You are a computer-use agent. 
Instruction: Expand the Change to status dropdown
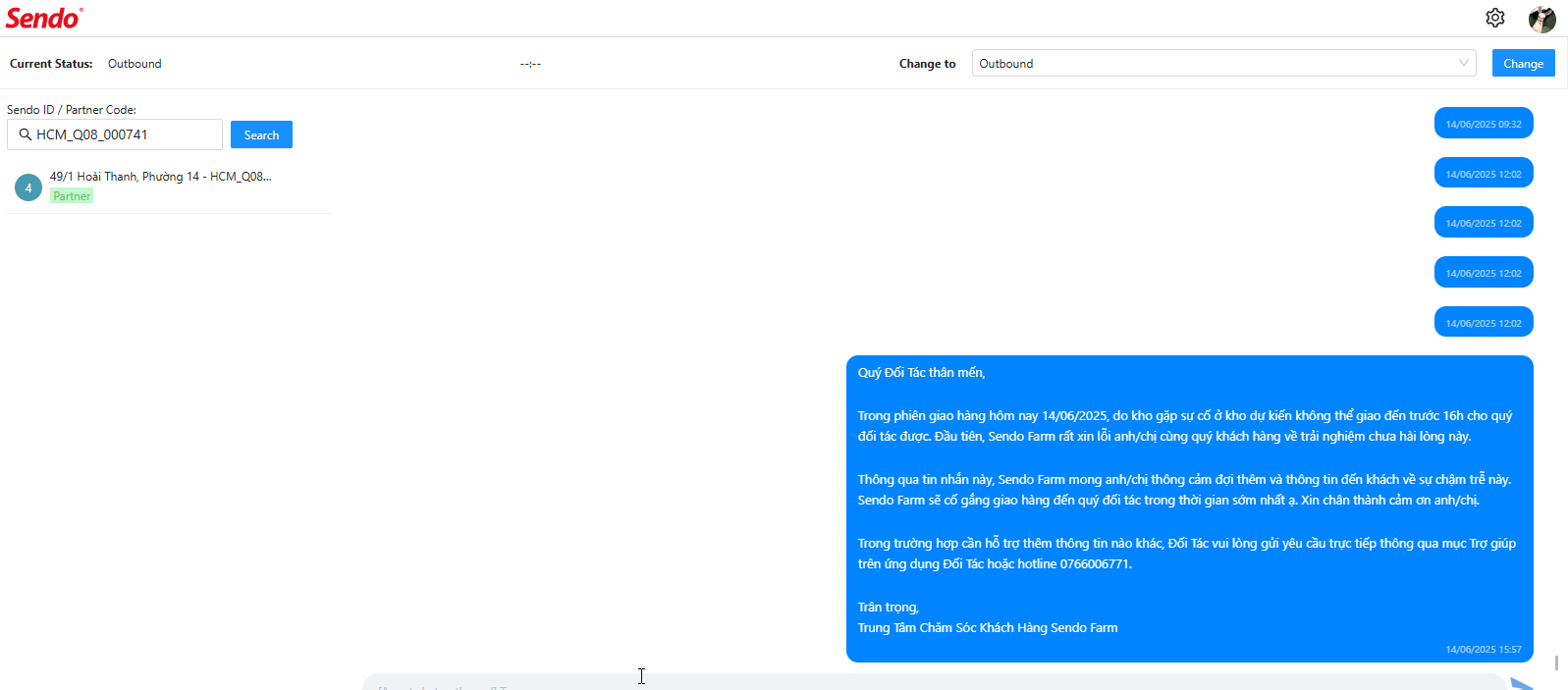click(x=1224, y=63)
